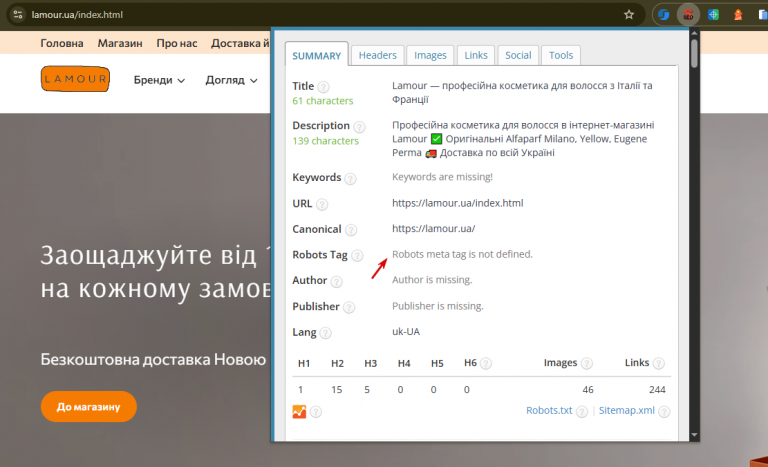Show help for Robots Tag field

[x=358, y=255]
